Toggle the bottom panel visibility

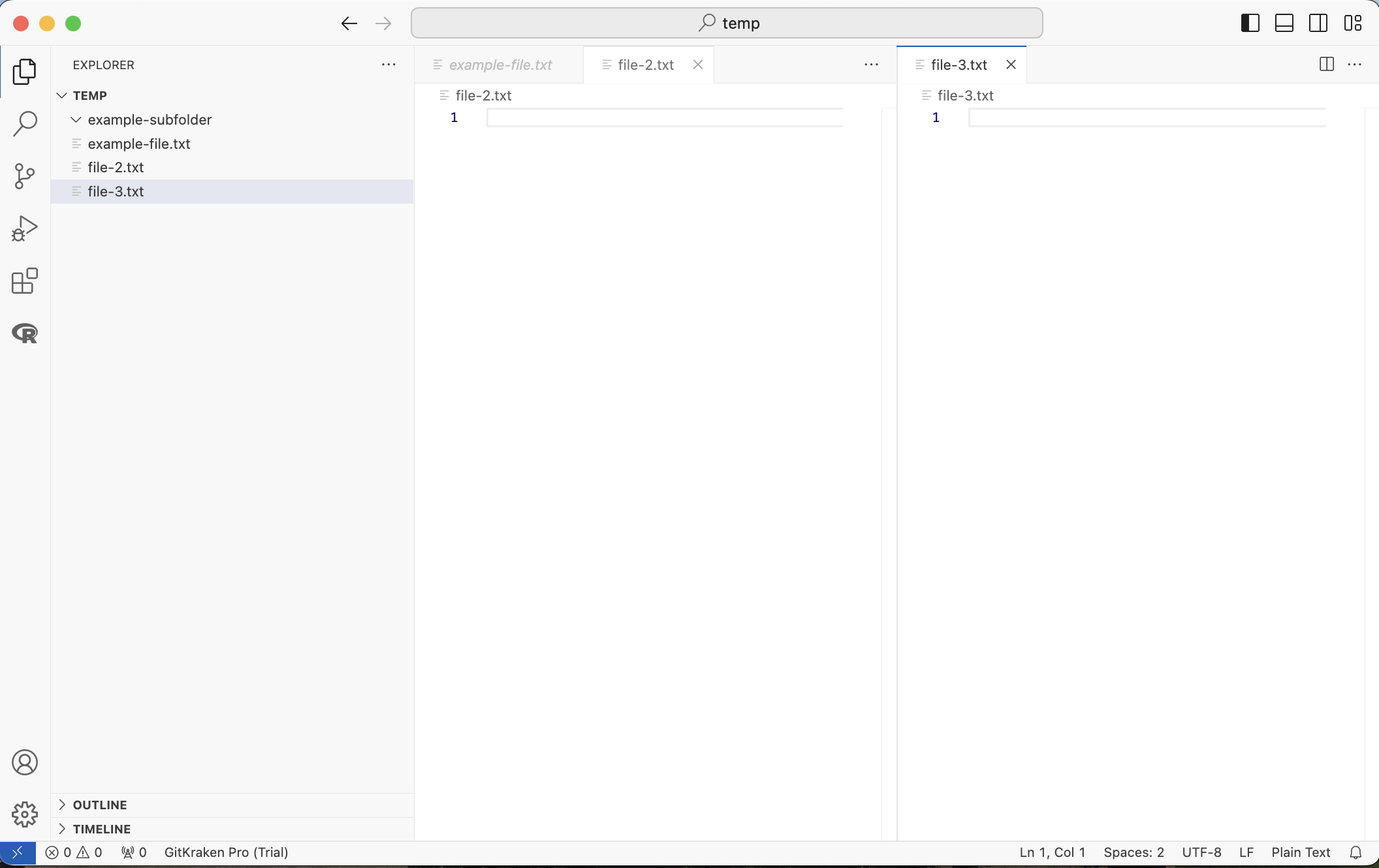1284,23
